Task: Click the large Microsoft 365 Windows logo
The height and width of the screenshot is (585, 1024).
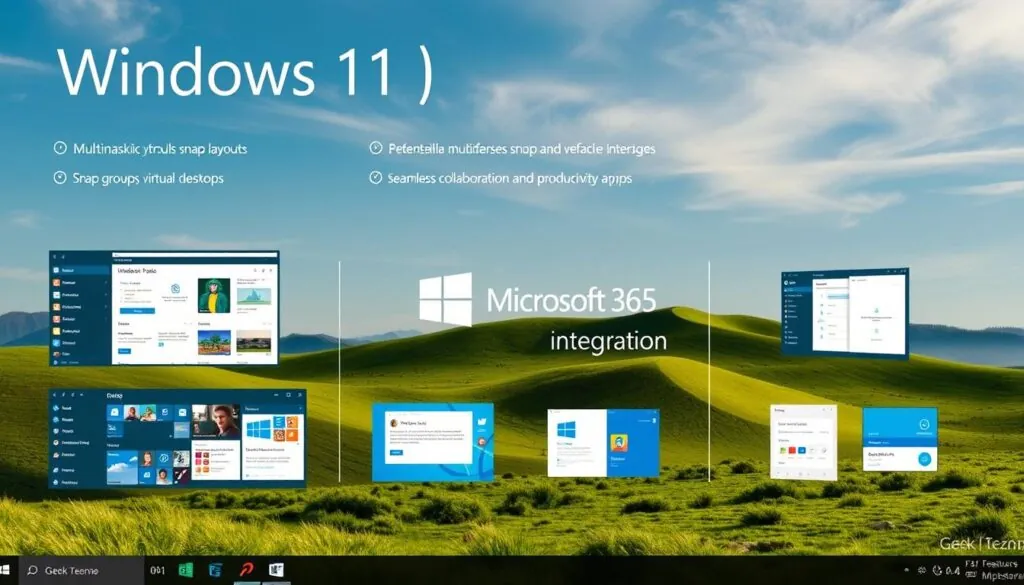Action: 445,300
